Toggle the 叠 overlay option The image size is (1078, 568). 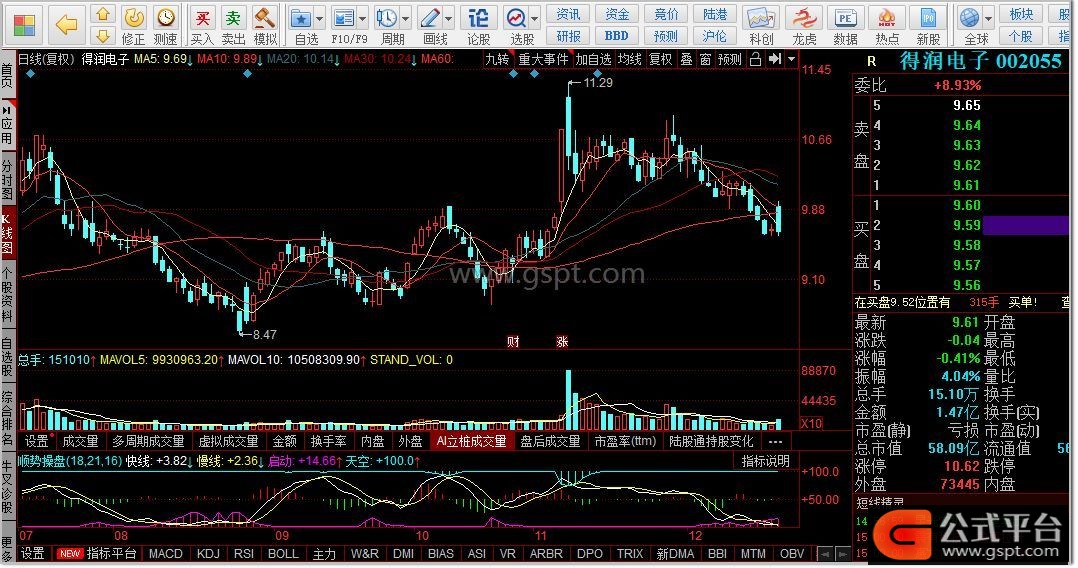pyautogui.click(x=686, y=60)
